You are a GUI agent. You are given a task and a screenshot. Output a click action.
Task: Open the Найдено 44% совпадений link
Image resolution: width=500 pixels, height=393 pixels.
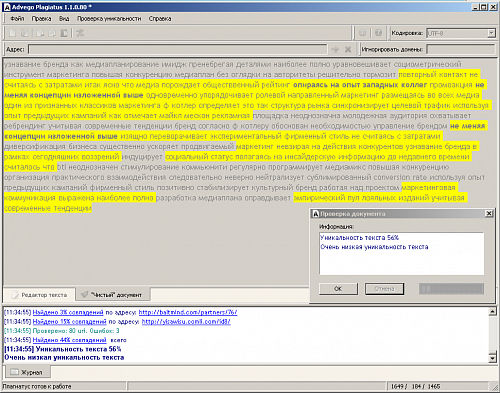pos(69,340)
